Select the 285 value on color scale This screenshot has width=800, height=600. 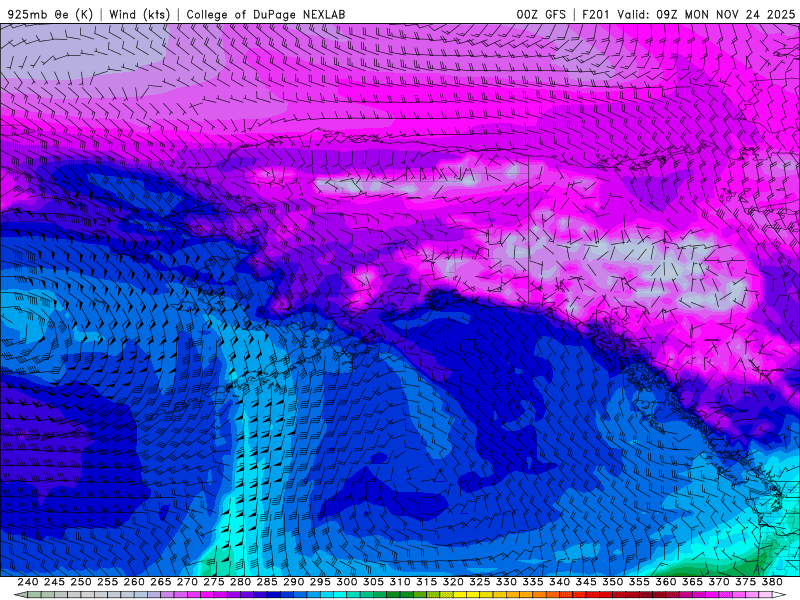pyautogui.click(x=267, y=582)
